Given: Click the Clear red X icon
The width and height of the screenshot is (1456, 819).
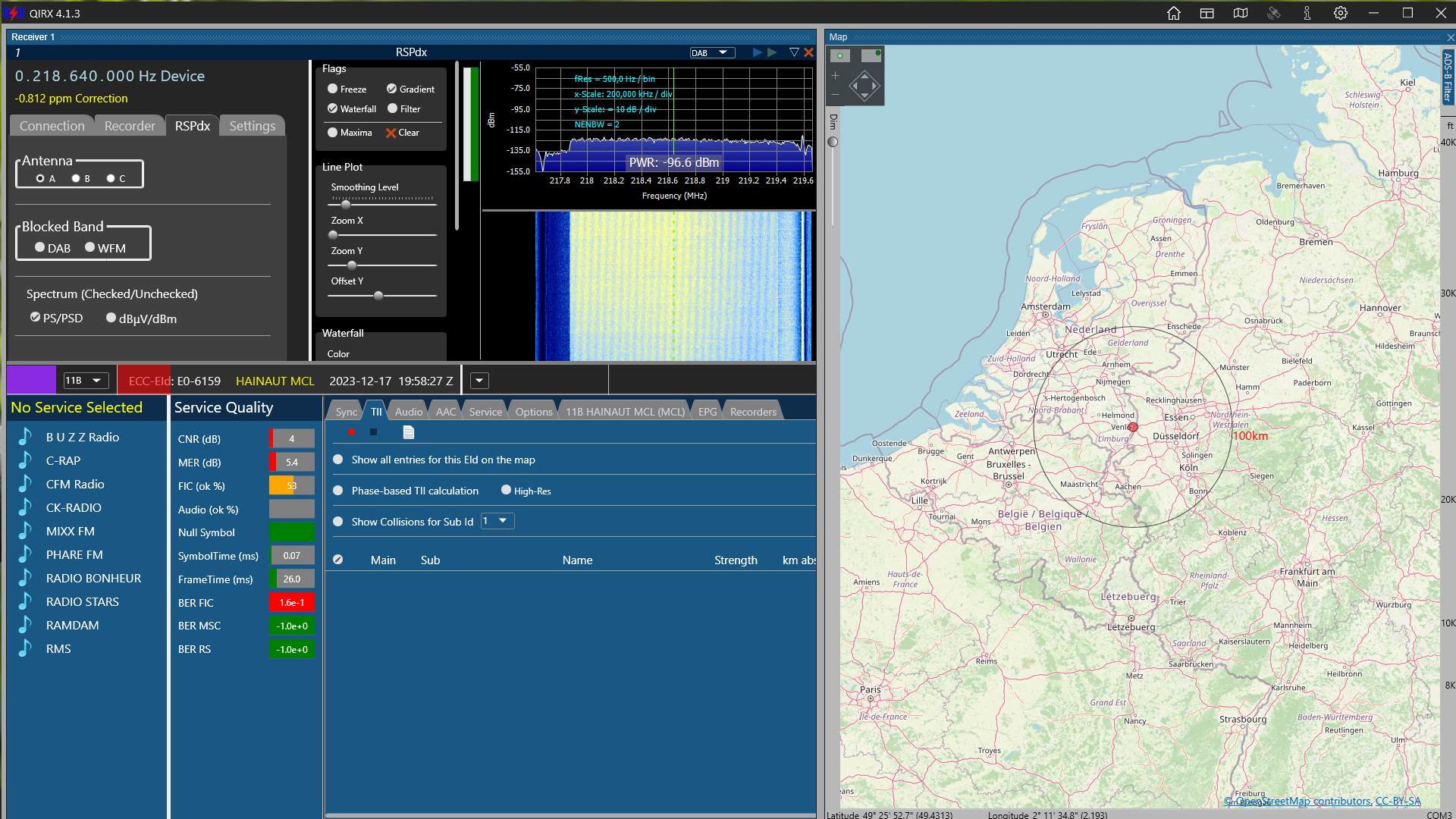Looking at the screenshot, I should point(391,133).
